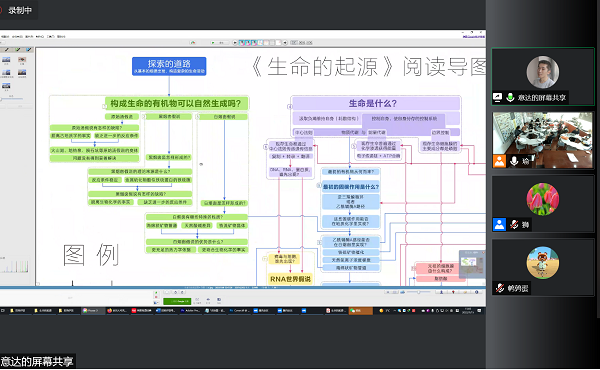Image resolution: width=600 pixels, height=370 pixels.
Task: Open the WeChat item in the taskbar
Action: [x=360, y=311]
